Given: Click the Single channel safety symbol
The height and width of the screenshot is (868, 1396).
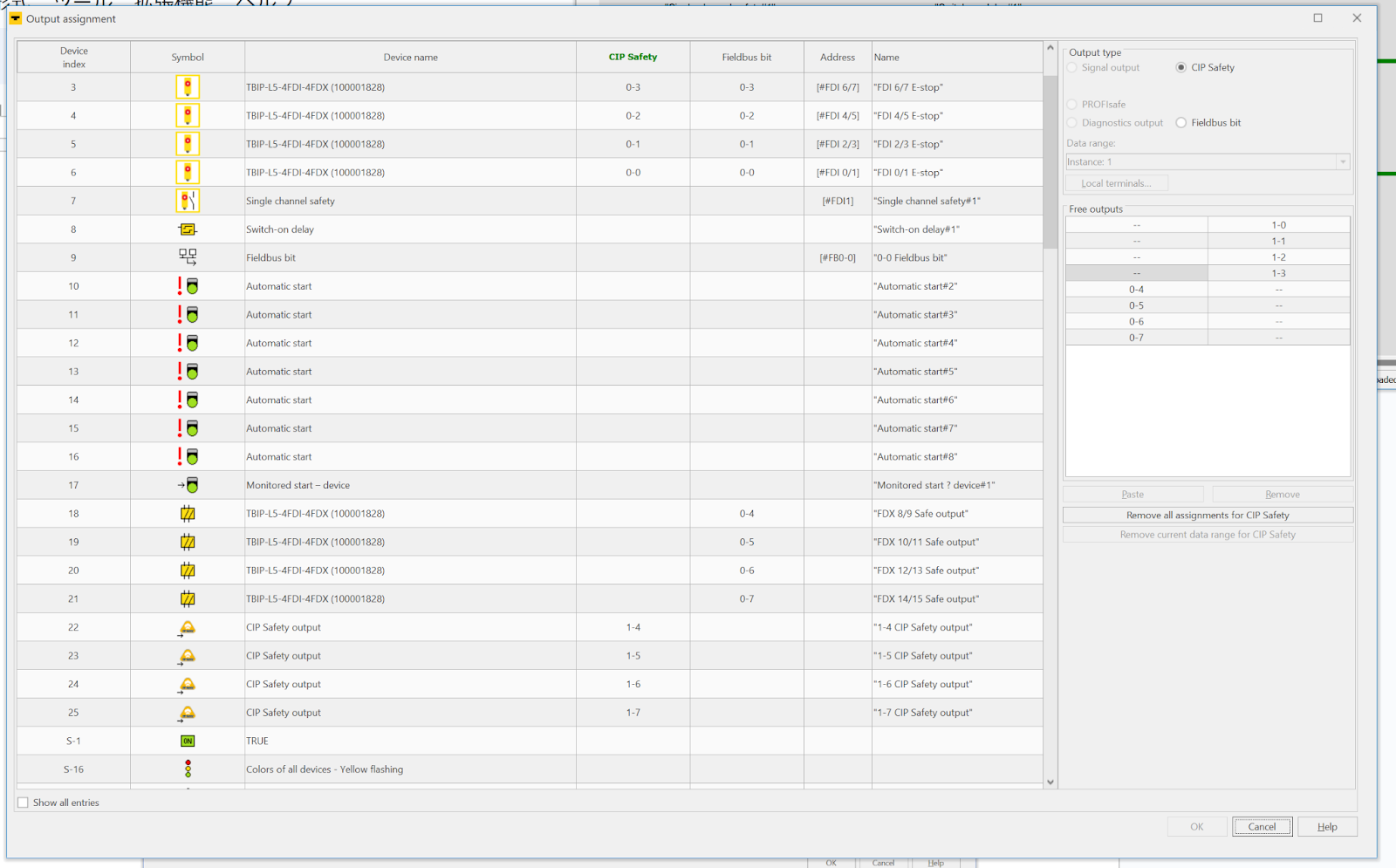Looking at the screenshot, I should [x=188, y=201].
